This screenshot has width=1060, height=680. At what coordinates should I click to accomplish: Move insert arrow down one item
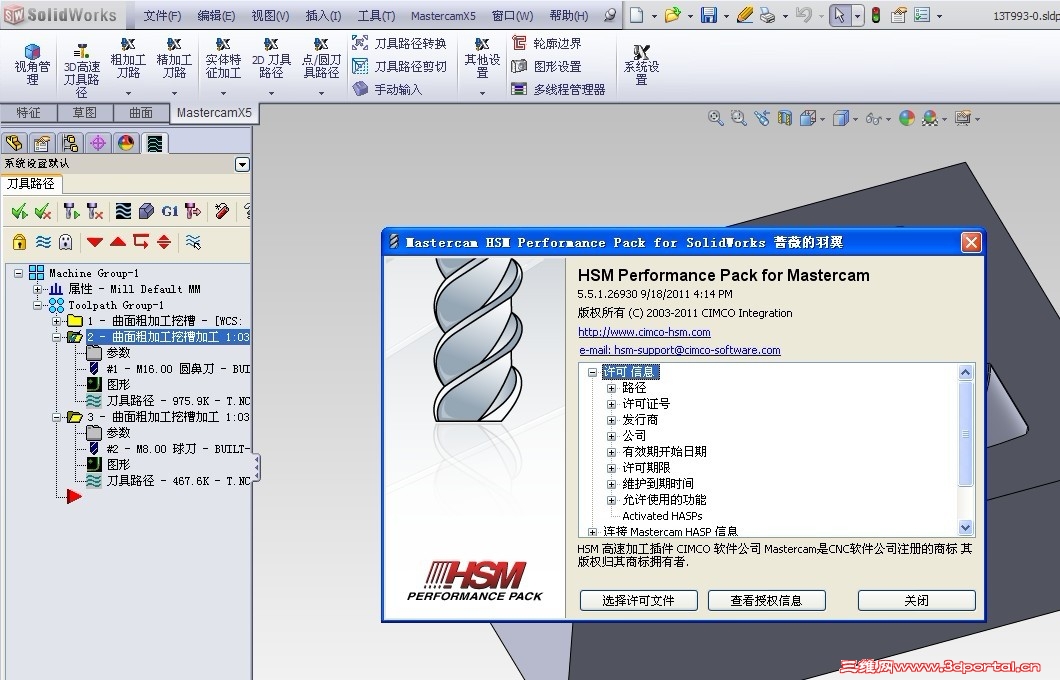(x=95, y=242)
